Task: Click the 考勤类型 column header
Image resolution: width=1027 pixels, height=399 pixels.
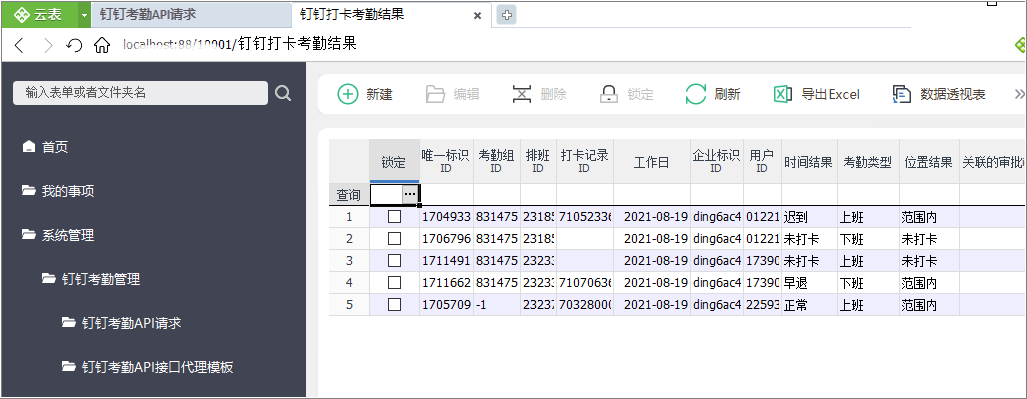Action: (868, 162)
